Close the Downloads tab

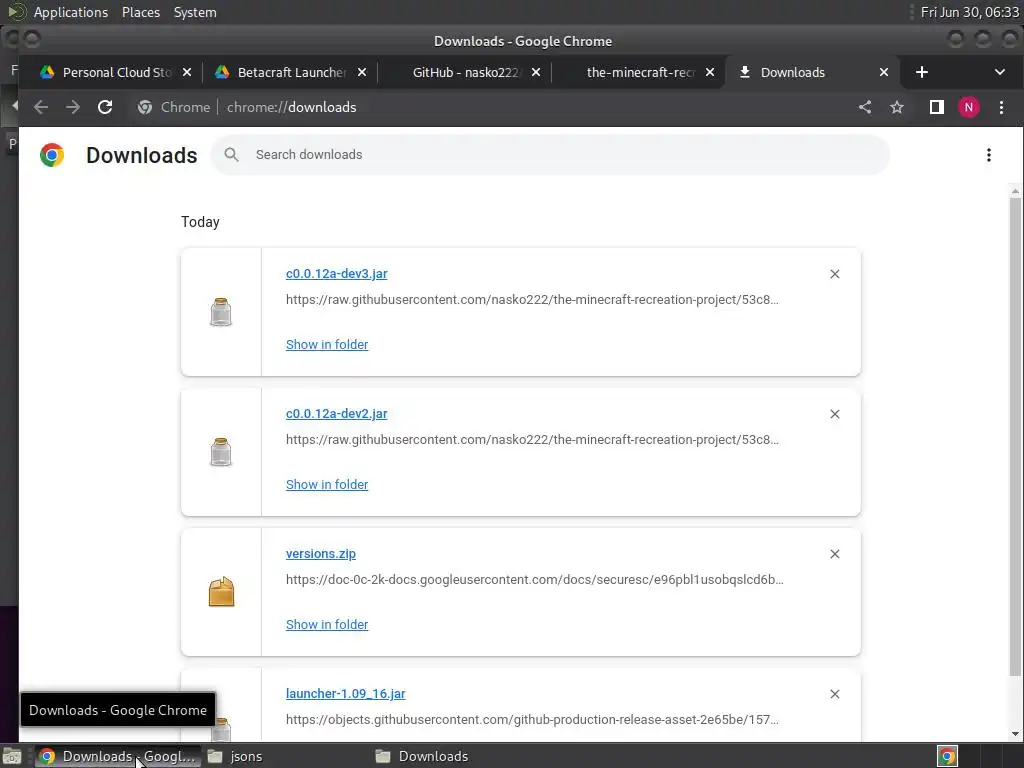[x=884, y=72]
